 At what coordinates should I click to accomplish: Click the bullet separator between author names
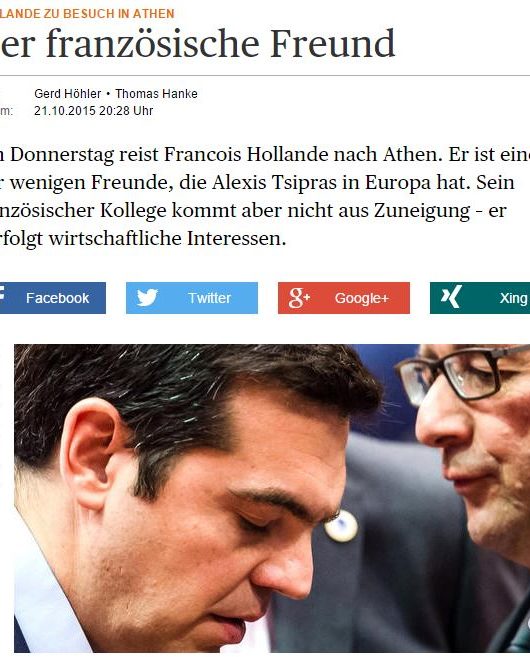point(108,94)
